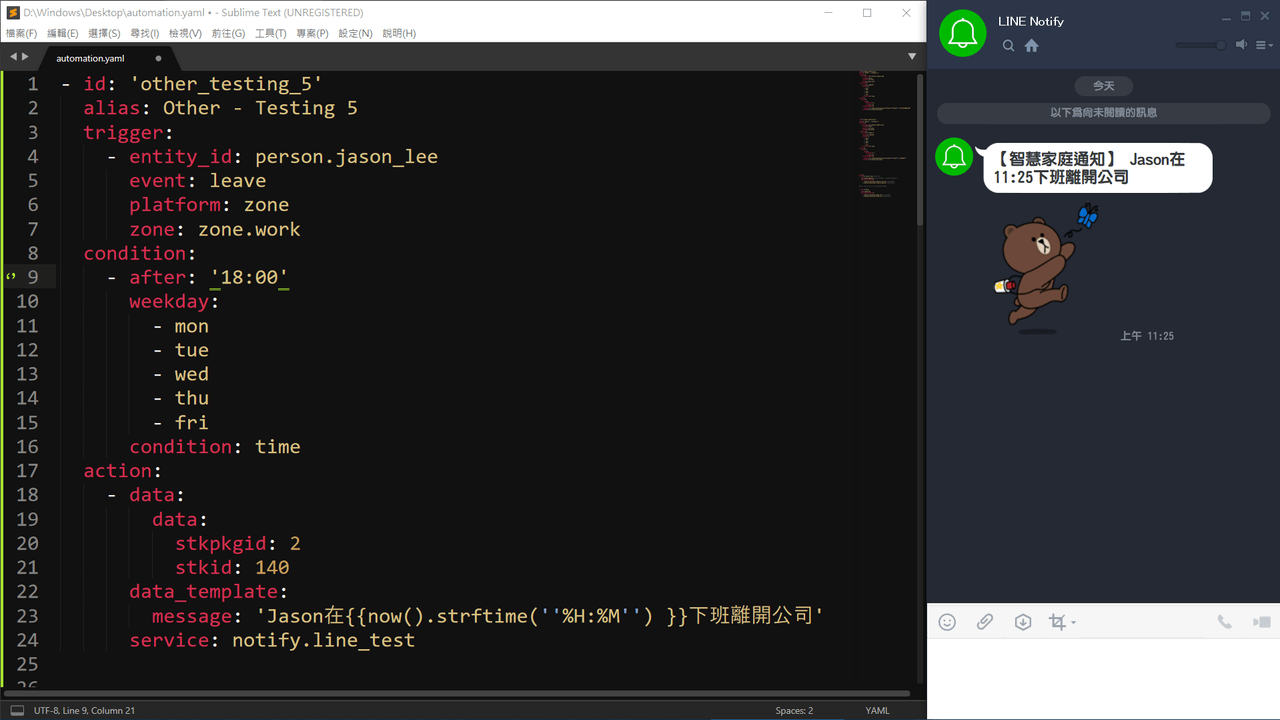The height and width of the screenshot is (720, 1280).
Task: Click UTF-8, Line 9, Column 21 status text
Action: 84,710
